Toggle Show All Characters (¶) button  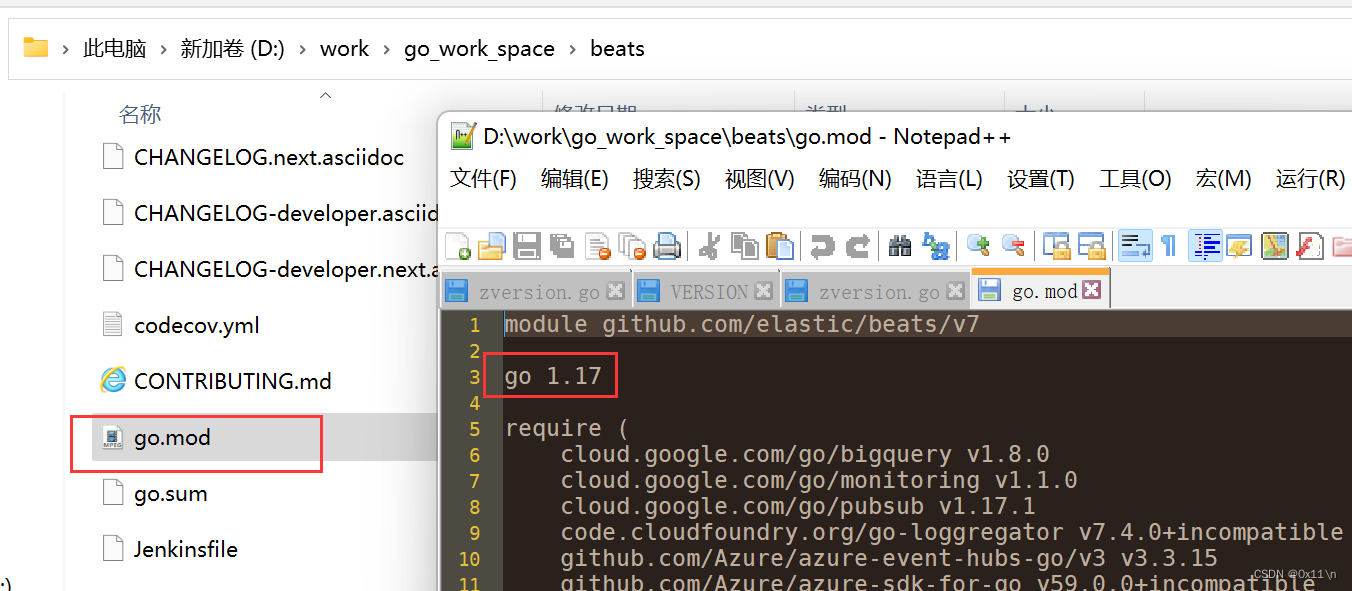pyautogui.click(x=1169, y=245)
